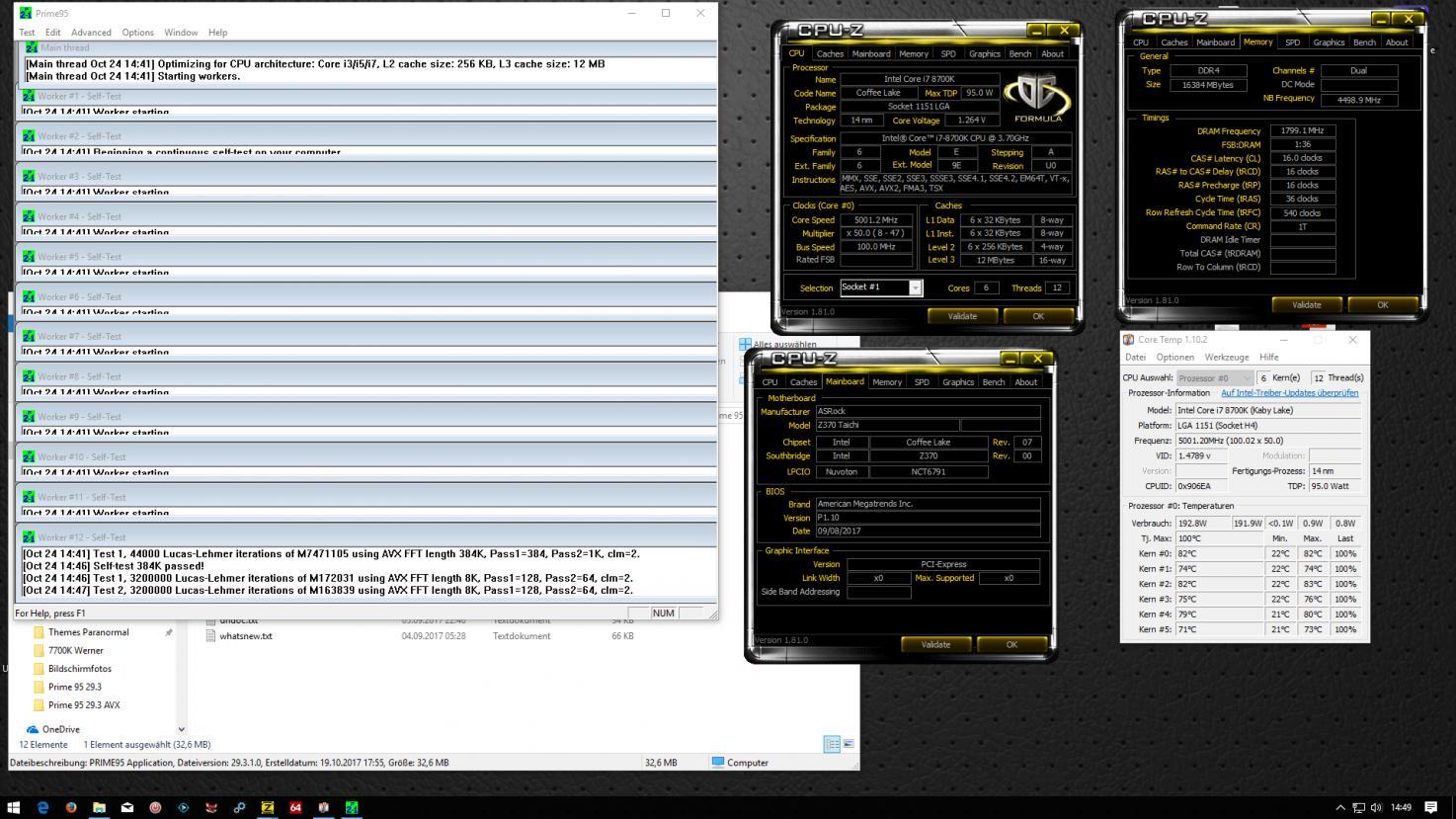Click the CPU-Z yellow Z taskbar icon
1456x819 pixels.
coord(267,807)
